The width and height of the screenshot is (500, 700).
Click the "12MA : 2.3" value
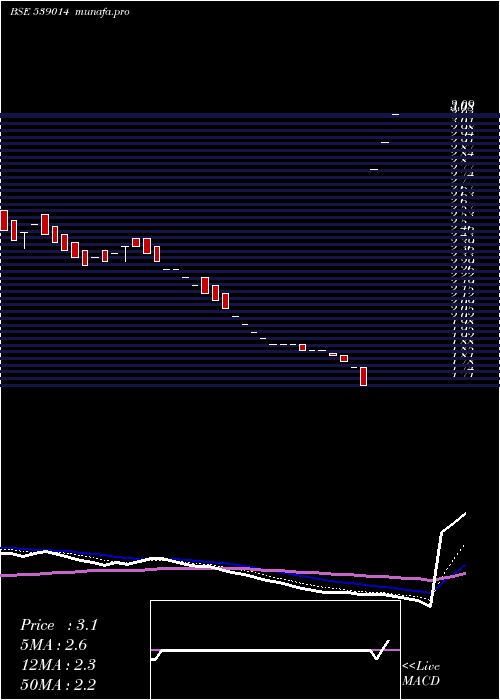pos(58,665)
